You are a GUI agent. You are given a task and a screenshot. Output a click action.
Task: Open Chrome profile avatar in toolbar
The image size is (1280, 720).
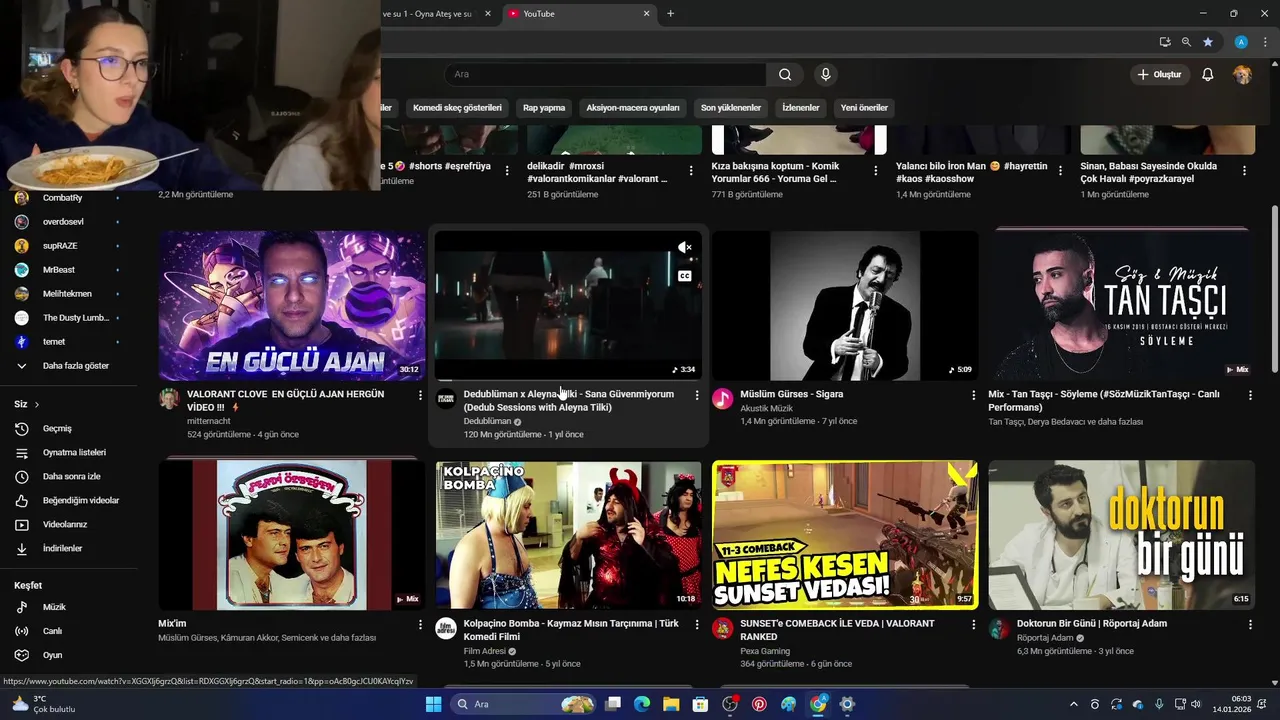click(x=1241, y=42)
